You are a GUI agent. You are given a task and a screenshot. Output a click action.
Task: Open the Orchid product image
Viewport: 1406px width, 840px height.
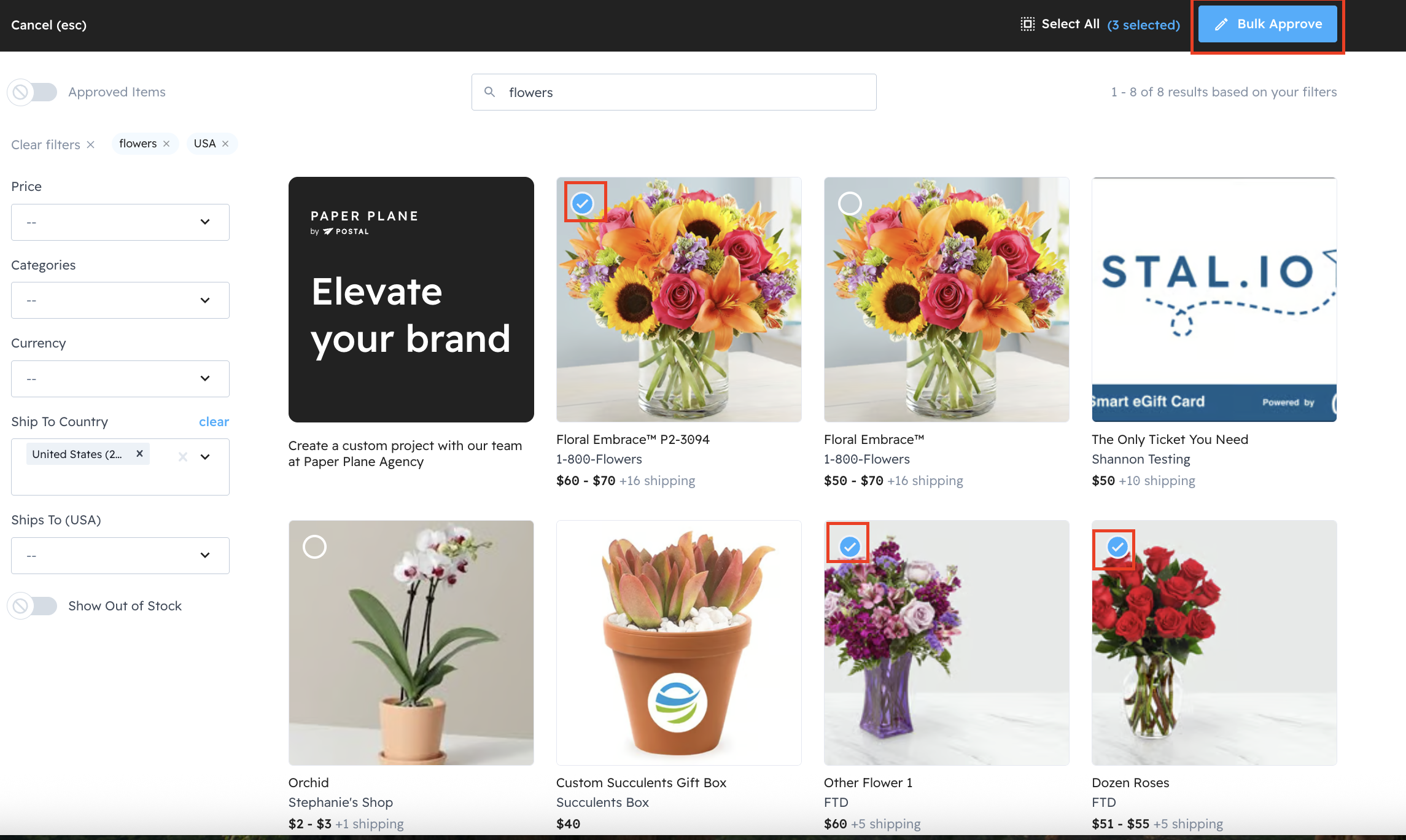click(411, 643)
